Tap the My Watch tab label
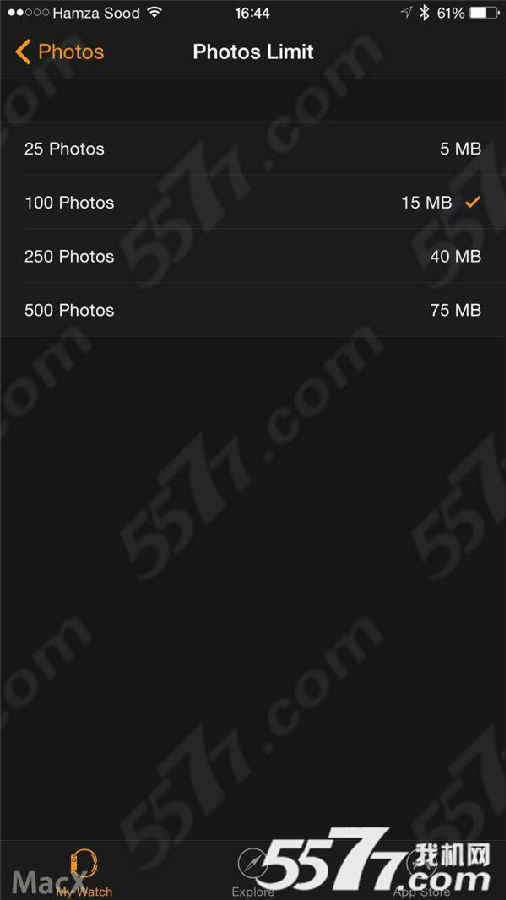 (x=84, y=891)
